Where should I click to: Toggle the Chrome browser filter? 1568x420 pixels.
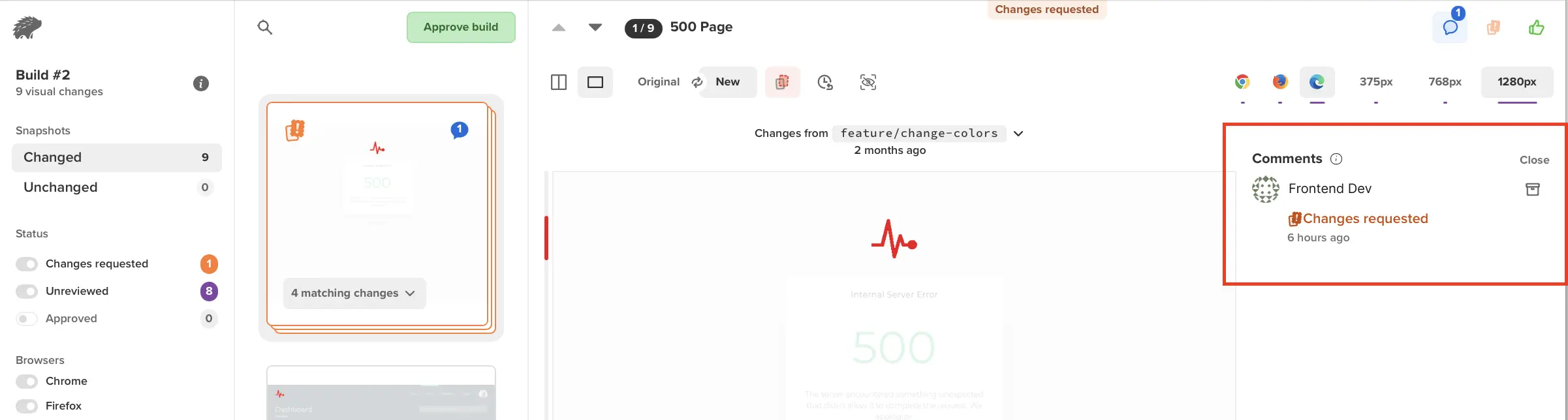(27, 382)
